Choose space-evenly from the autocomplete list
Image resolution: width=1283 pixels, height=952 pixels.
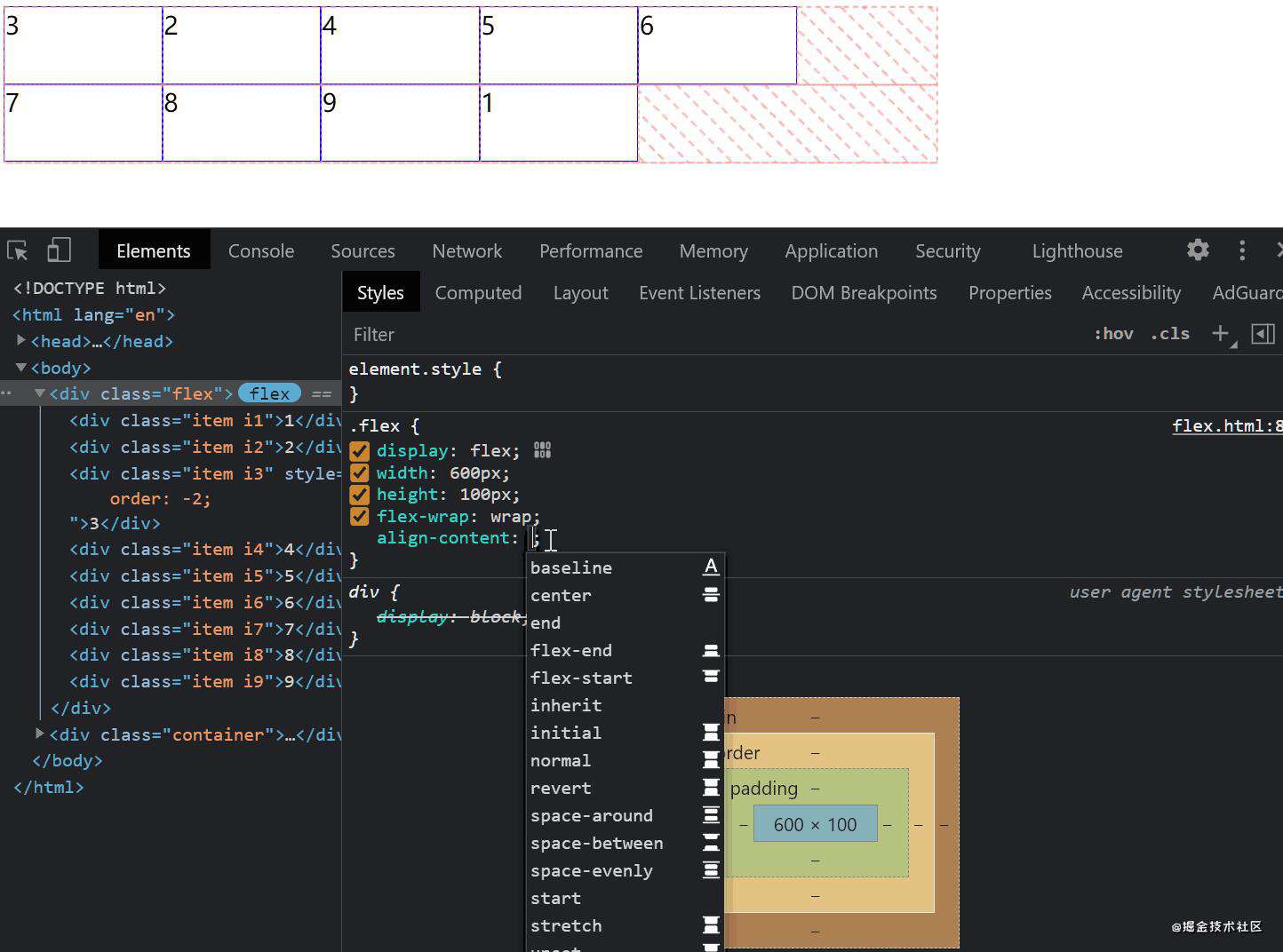pos(591,870)
